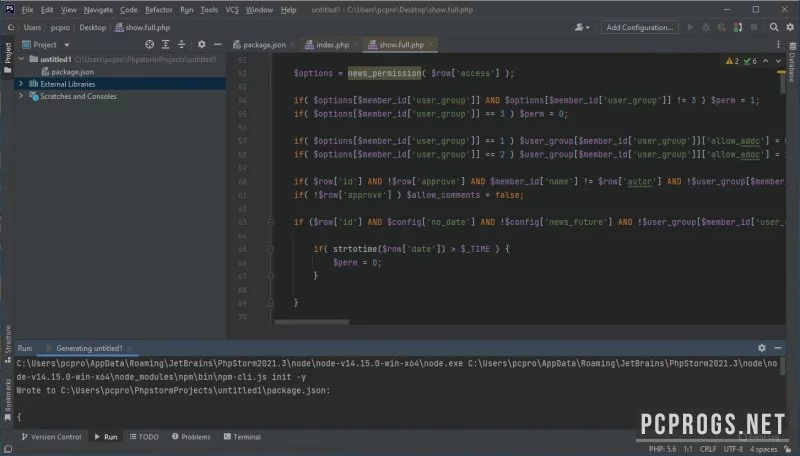The height and width of the screenshot is (456, 800).
Task: Expand External Libraries node
Action: tap(21, 84)
